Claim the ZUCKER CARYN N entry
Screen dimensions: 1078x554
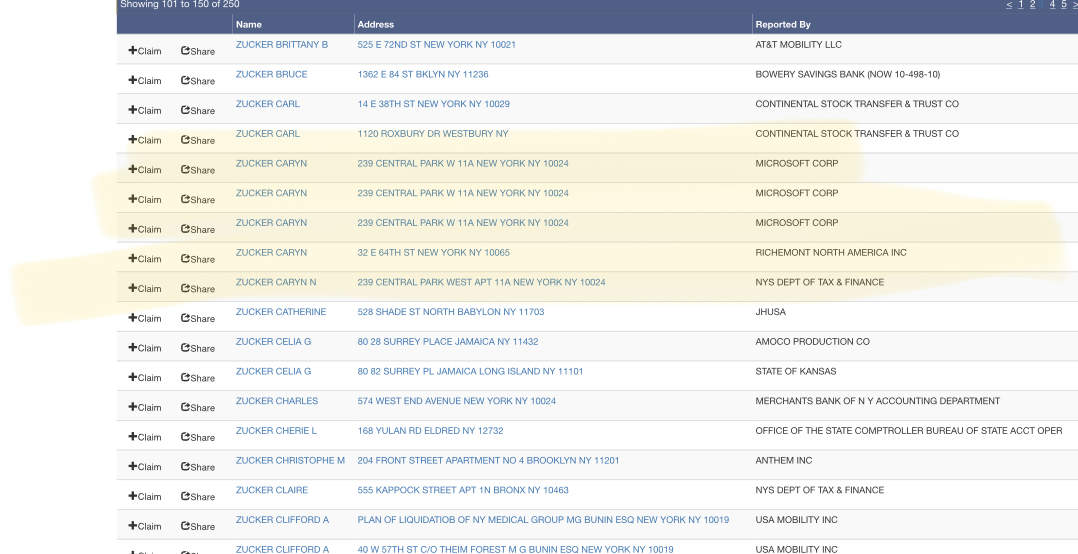click(145, 288)
